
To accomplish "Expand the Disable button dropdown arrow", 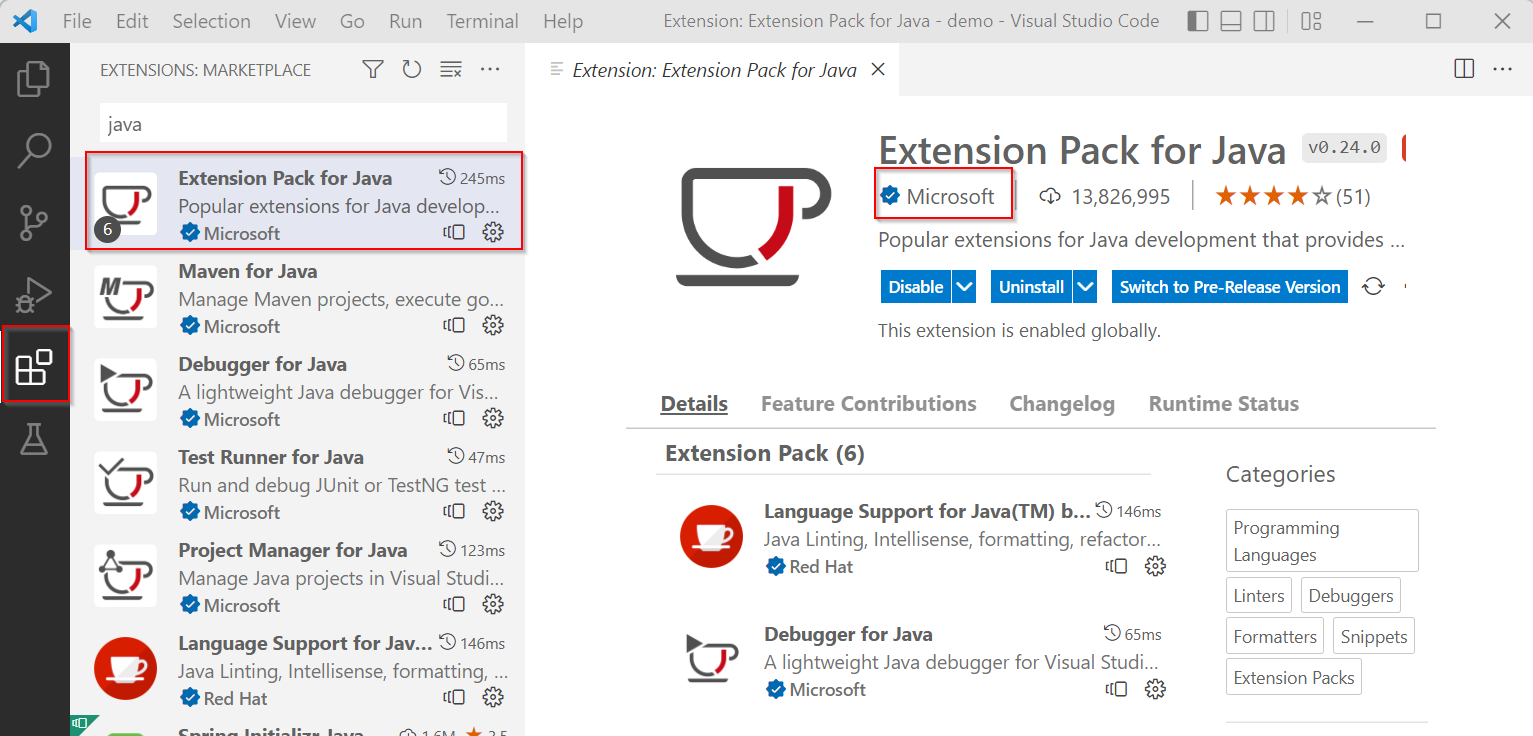I will [x=964, y=287].
